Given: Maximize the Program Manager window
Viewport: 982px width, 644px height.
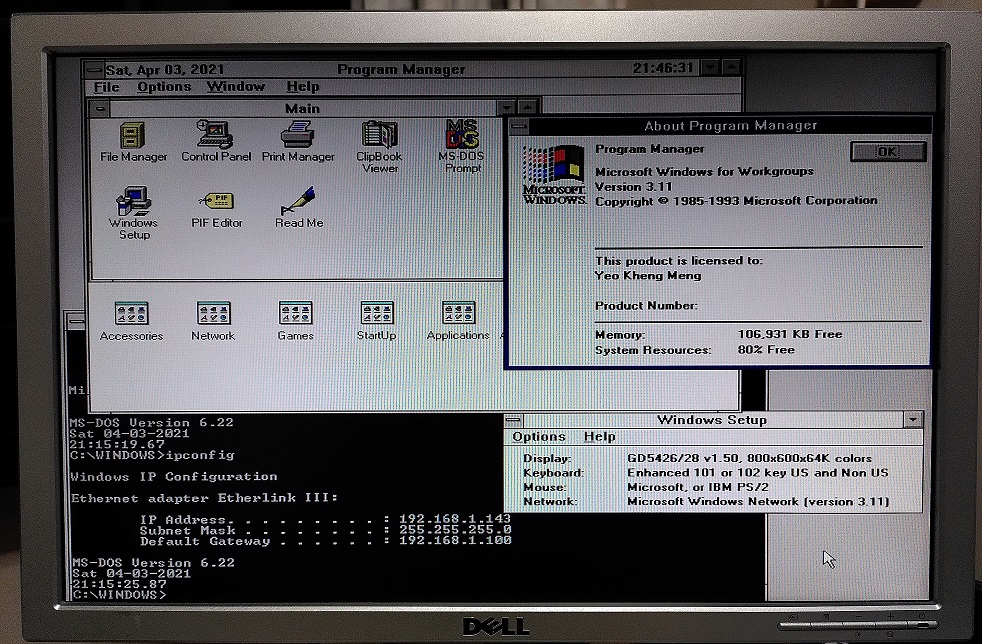Looking at the screenshot, I should [x=731, y=66].
